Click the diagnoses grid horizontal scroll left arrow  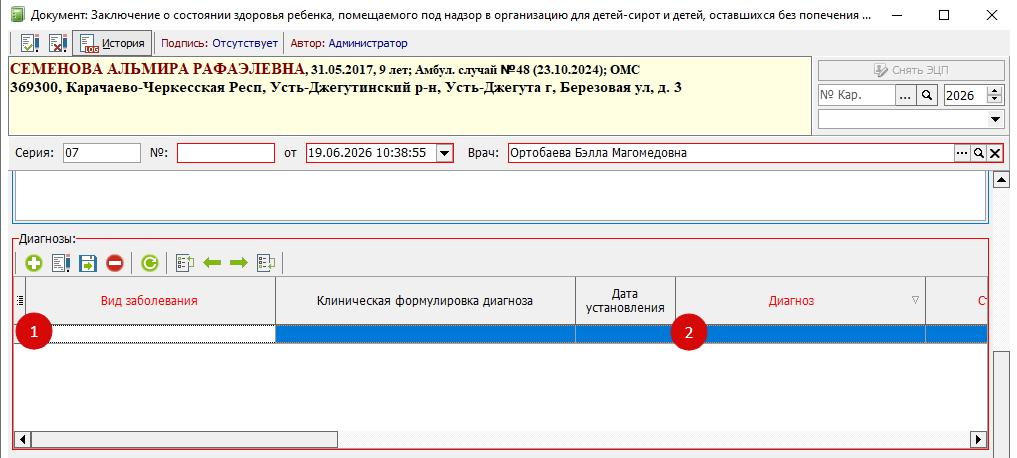22,440
